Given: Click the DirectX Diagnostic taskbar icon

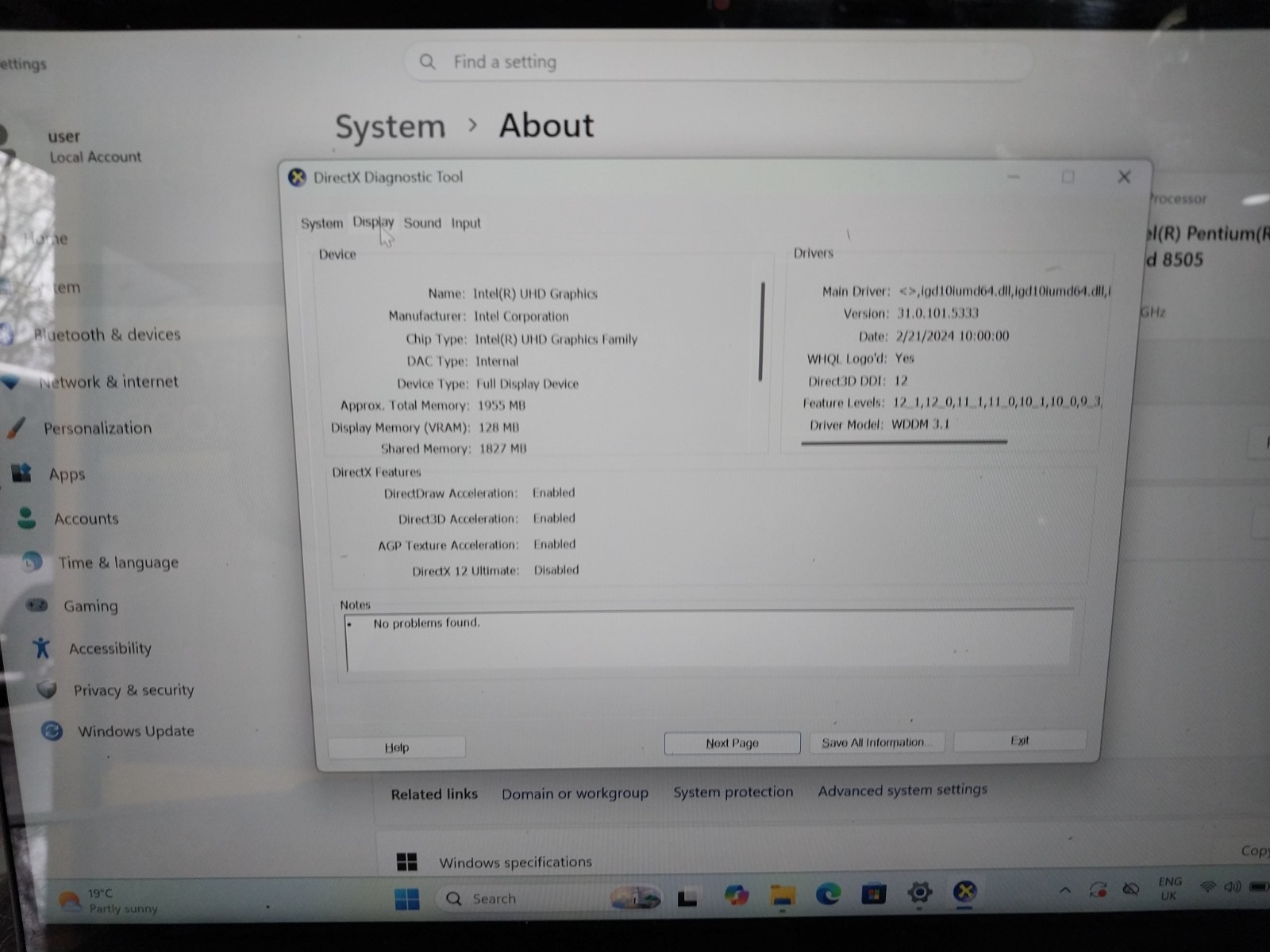Looking at the screenshot, I should click(965, 892).
